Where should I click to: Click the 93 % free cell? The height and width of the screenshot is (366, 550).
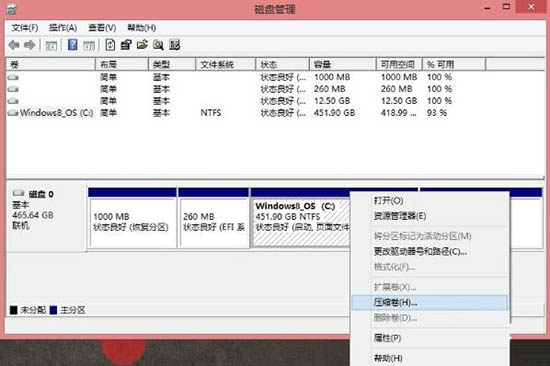[x=437, y=113]
